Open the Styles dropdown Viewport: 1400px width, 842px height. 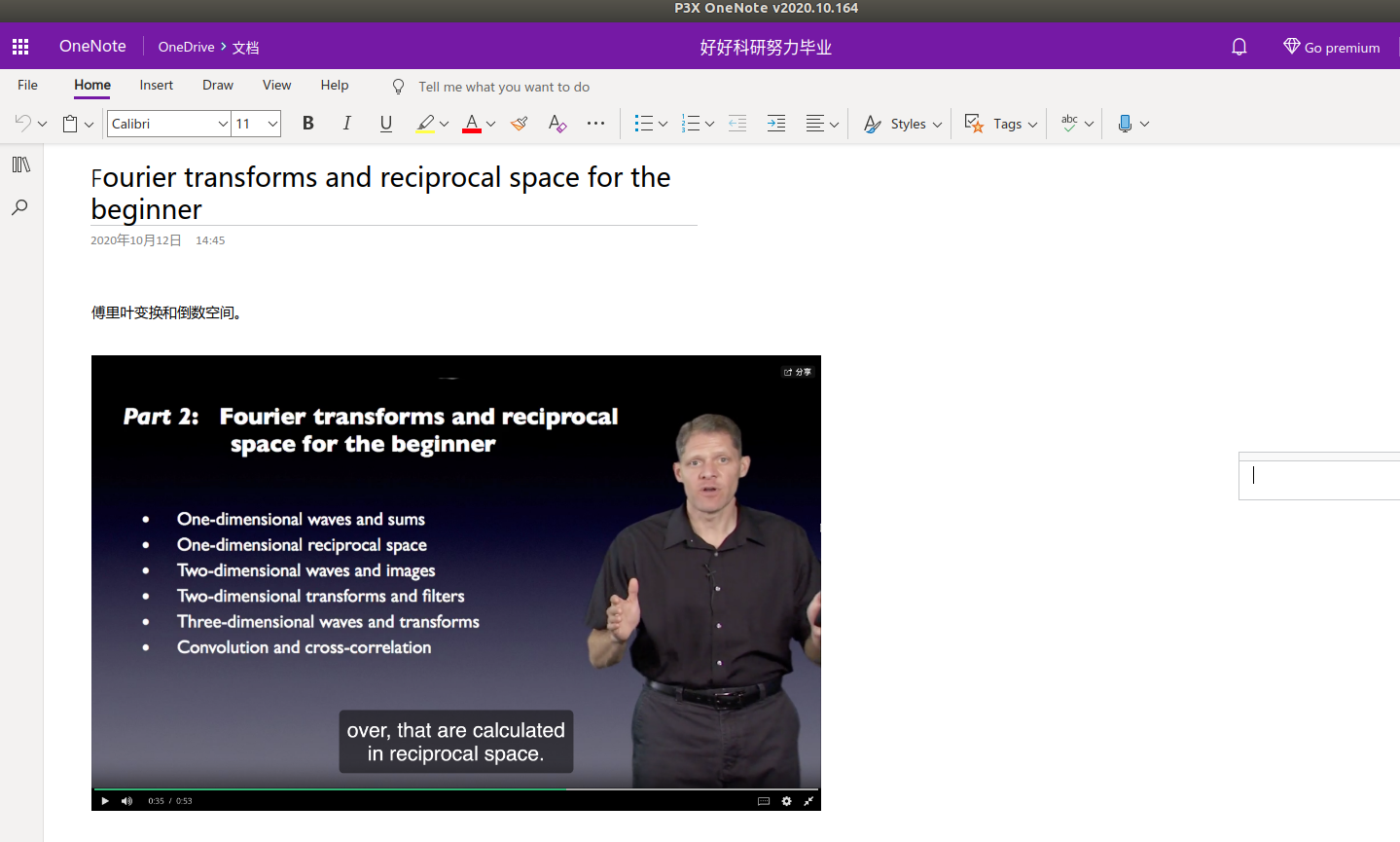click(x=900, y=124)
